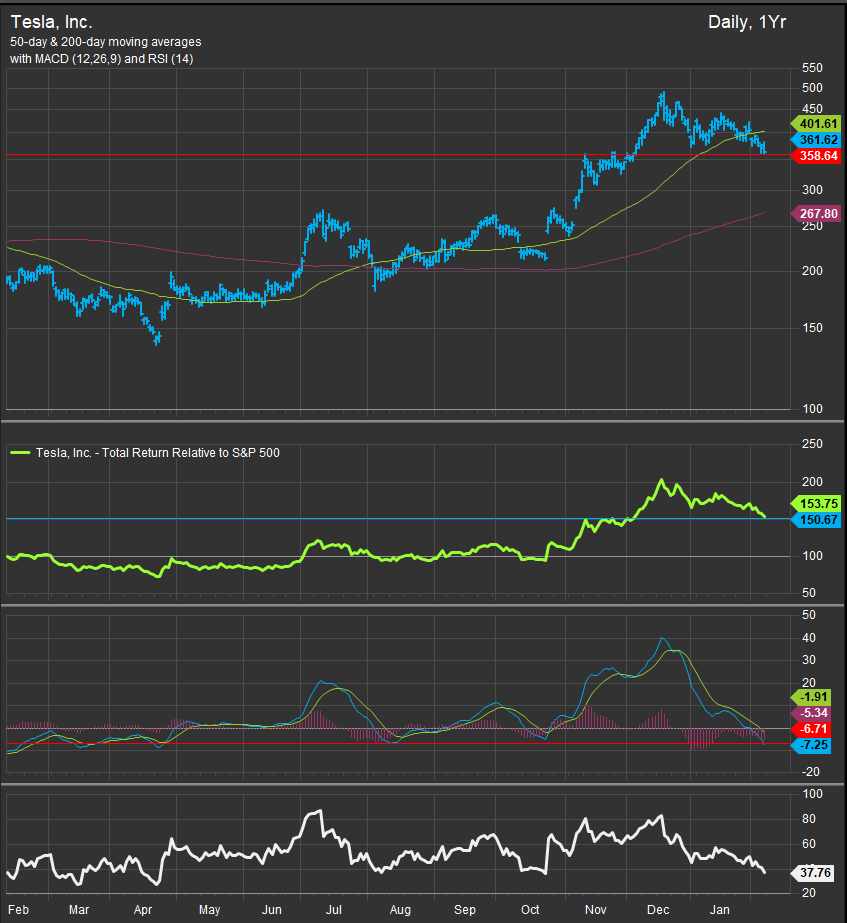The width and height of the screenshot is (847, 923).
Task: Click the Jul label on the time axis
Action: tap(334, 909)
